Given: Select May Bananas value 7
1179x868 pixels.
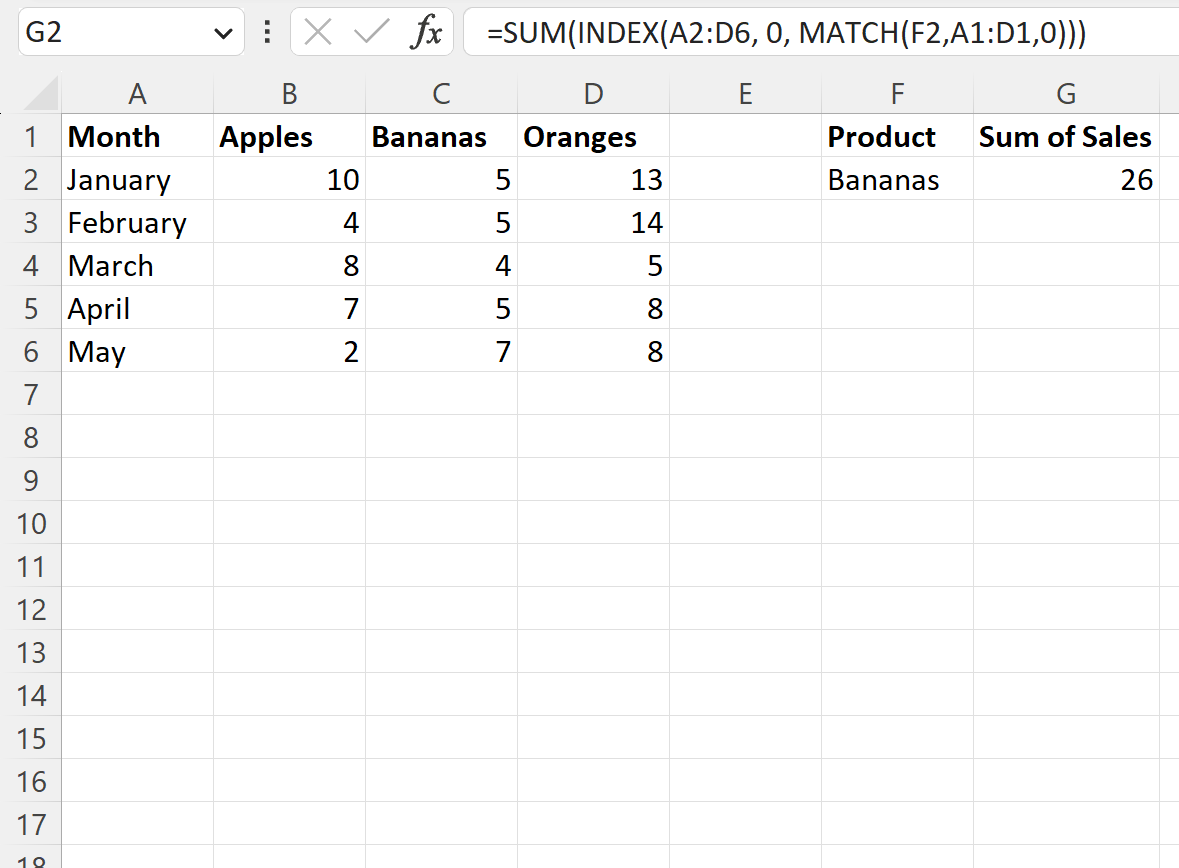Looking at the screenshot, I should point(441,351).
